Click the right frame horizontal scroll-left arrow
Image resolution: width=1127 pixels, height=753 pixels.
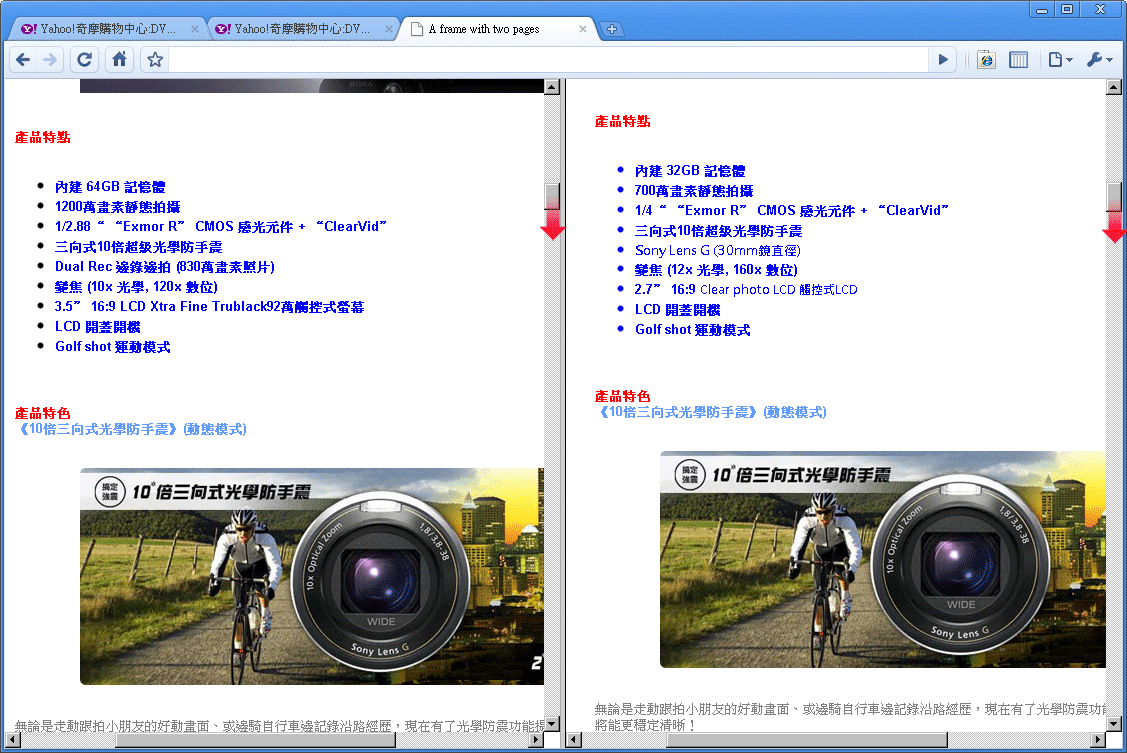(x=574, y=739)
